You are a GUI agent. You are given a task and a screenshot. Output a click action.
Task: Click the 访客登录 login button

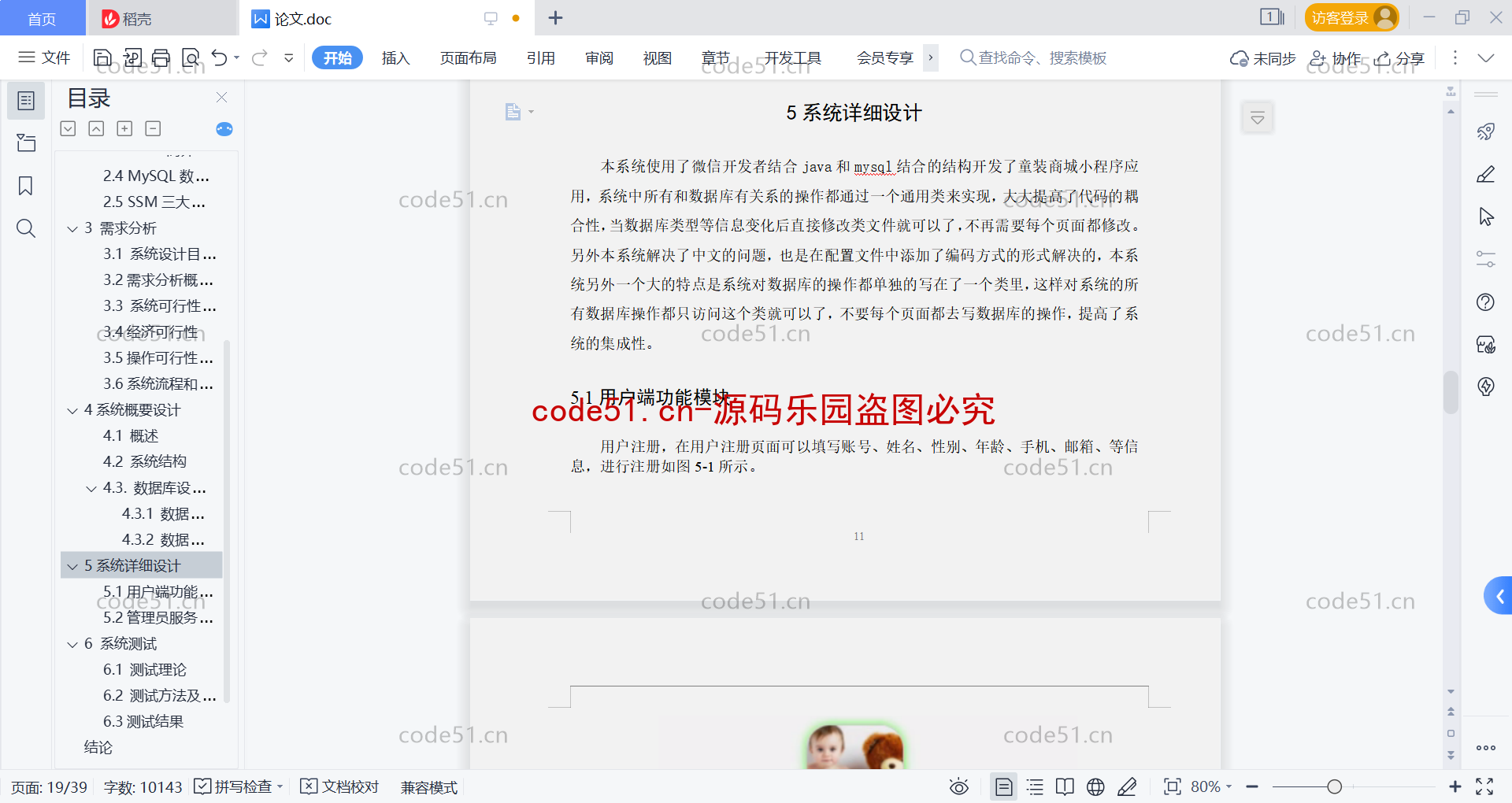[x=1351, y=17]
